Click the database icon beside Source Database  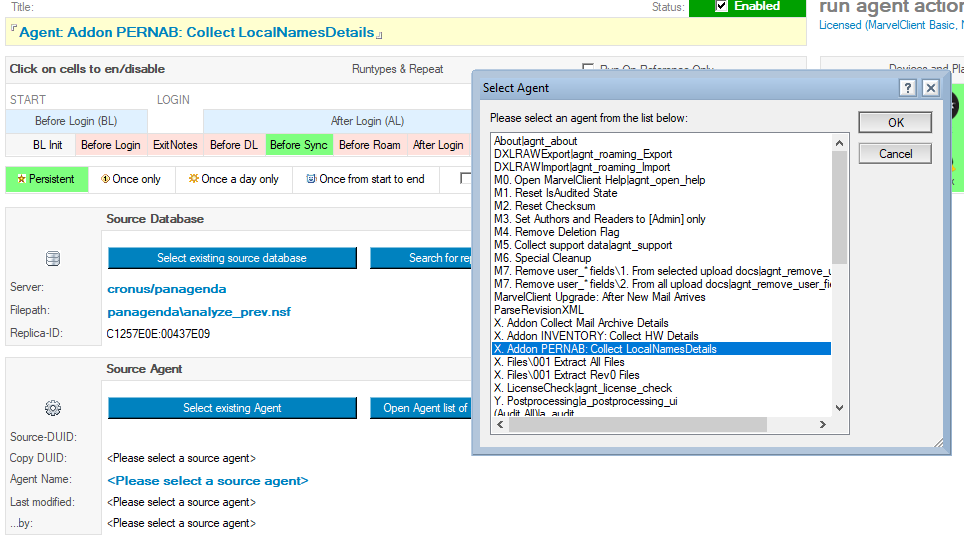pos(53,258)
